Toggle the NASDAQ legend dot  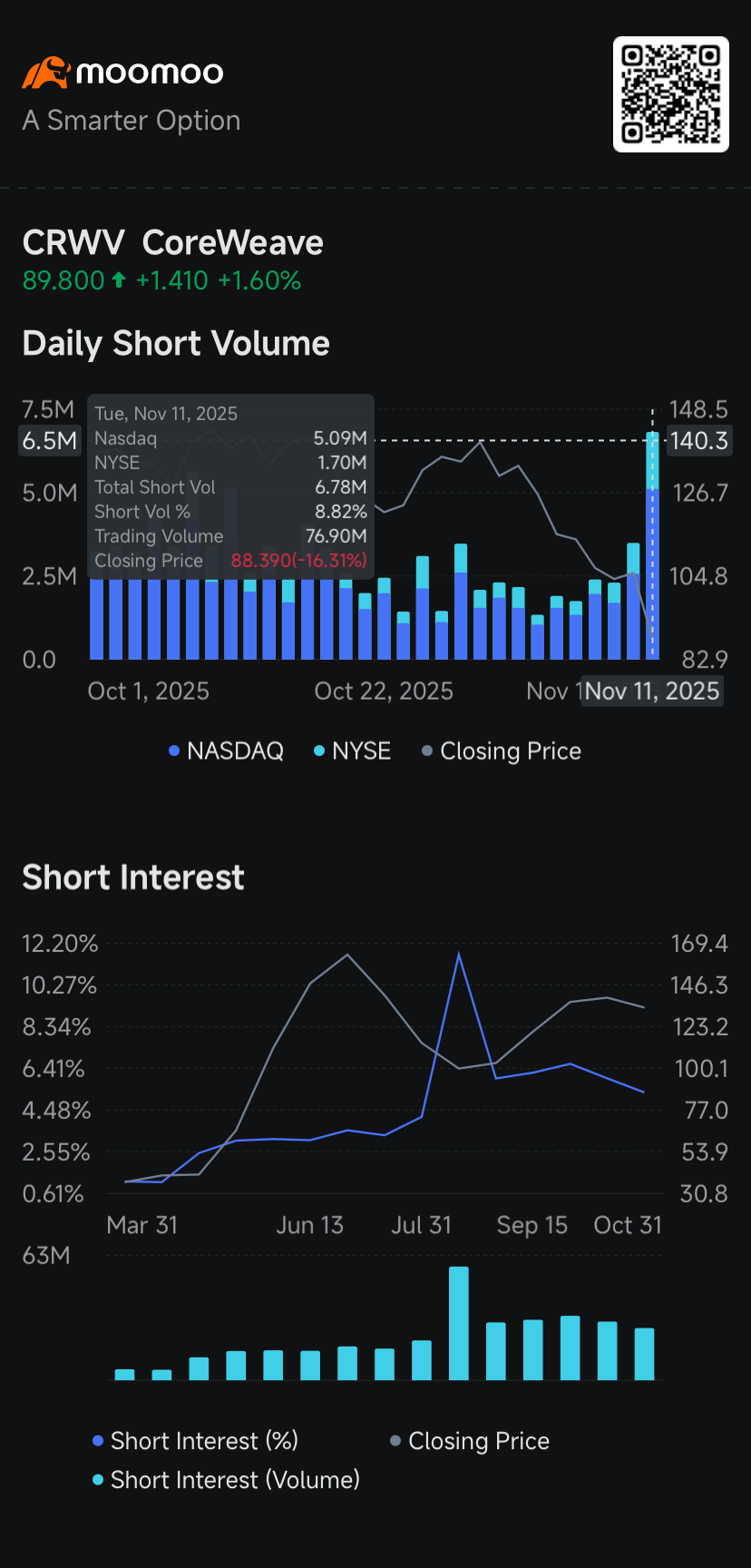coord(174,750)
